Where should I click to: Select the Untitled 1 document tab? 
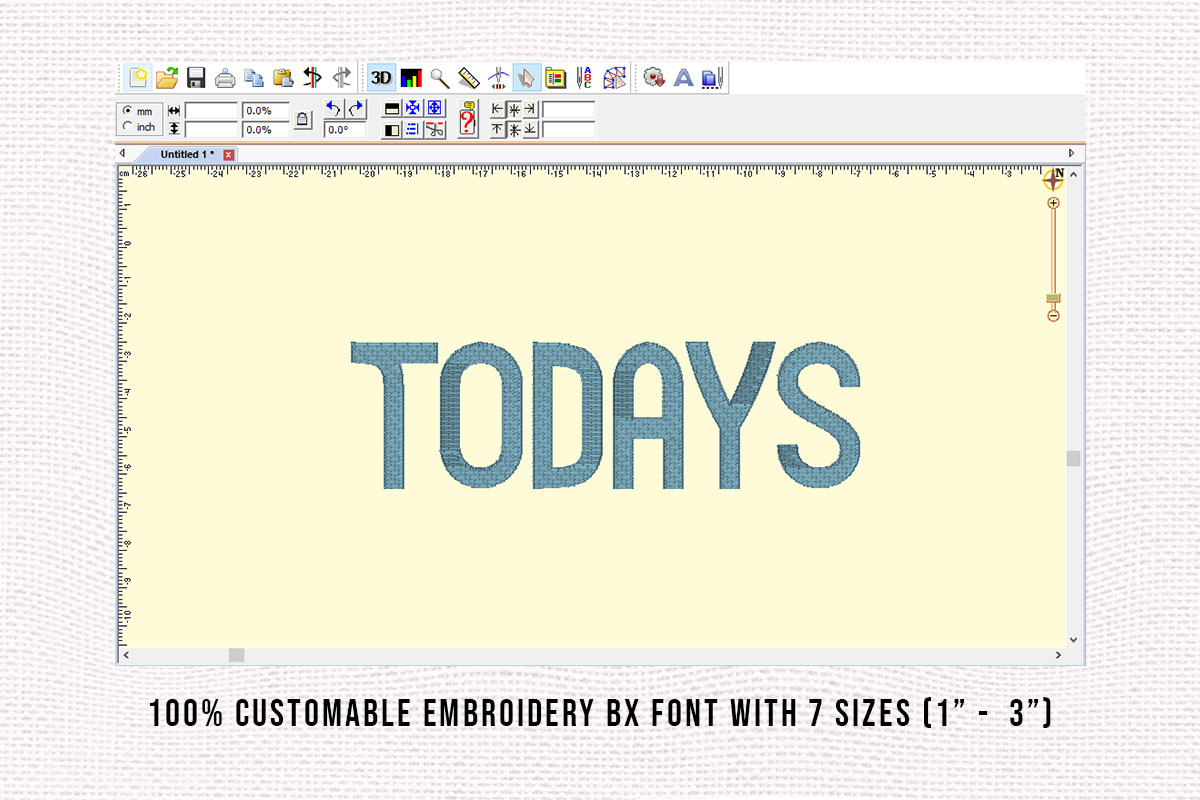(185, 154)
